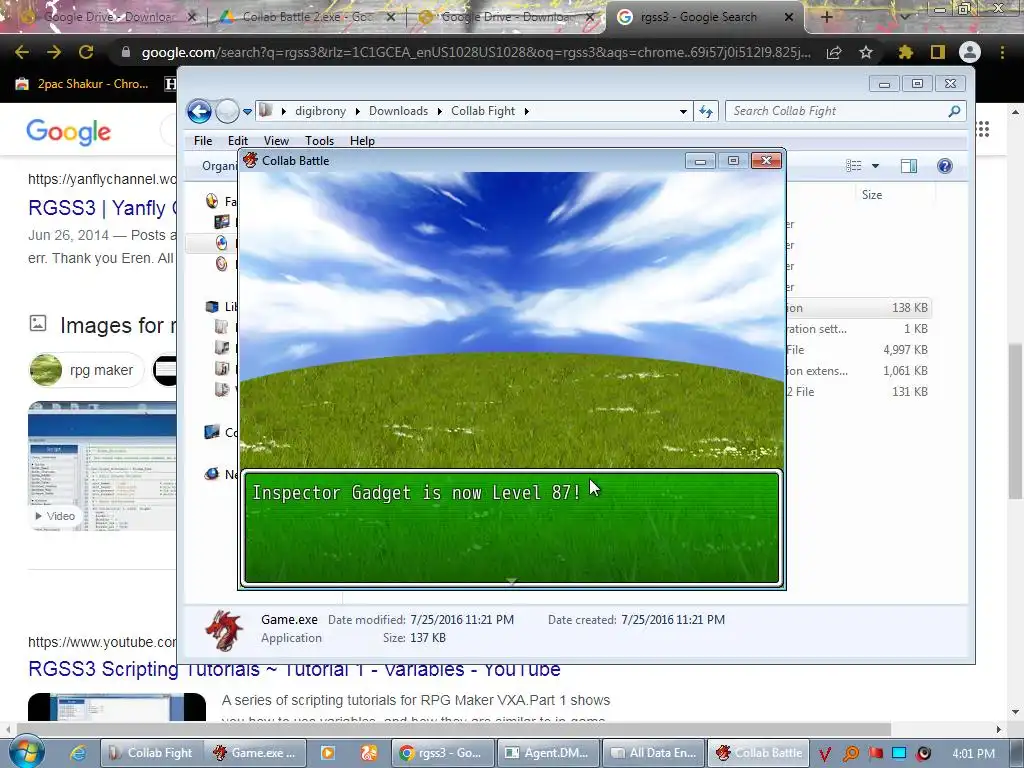This screenshot has width=1024, height=768.
Task: Open the Tools menu in Explorer
Action: [x=319, y=140]
